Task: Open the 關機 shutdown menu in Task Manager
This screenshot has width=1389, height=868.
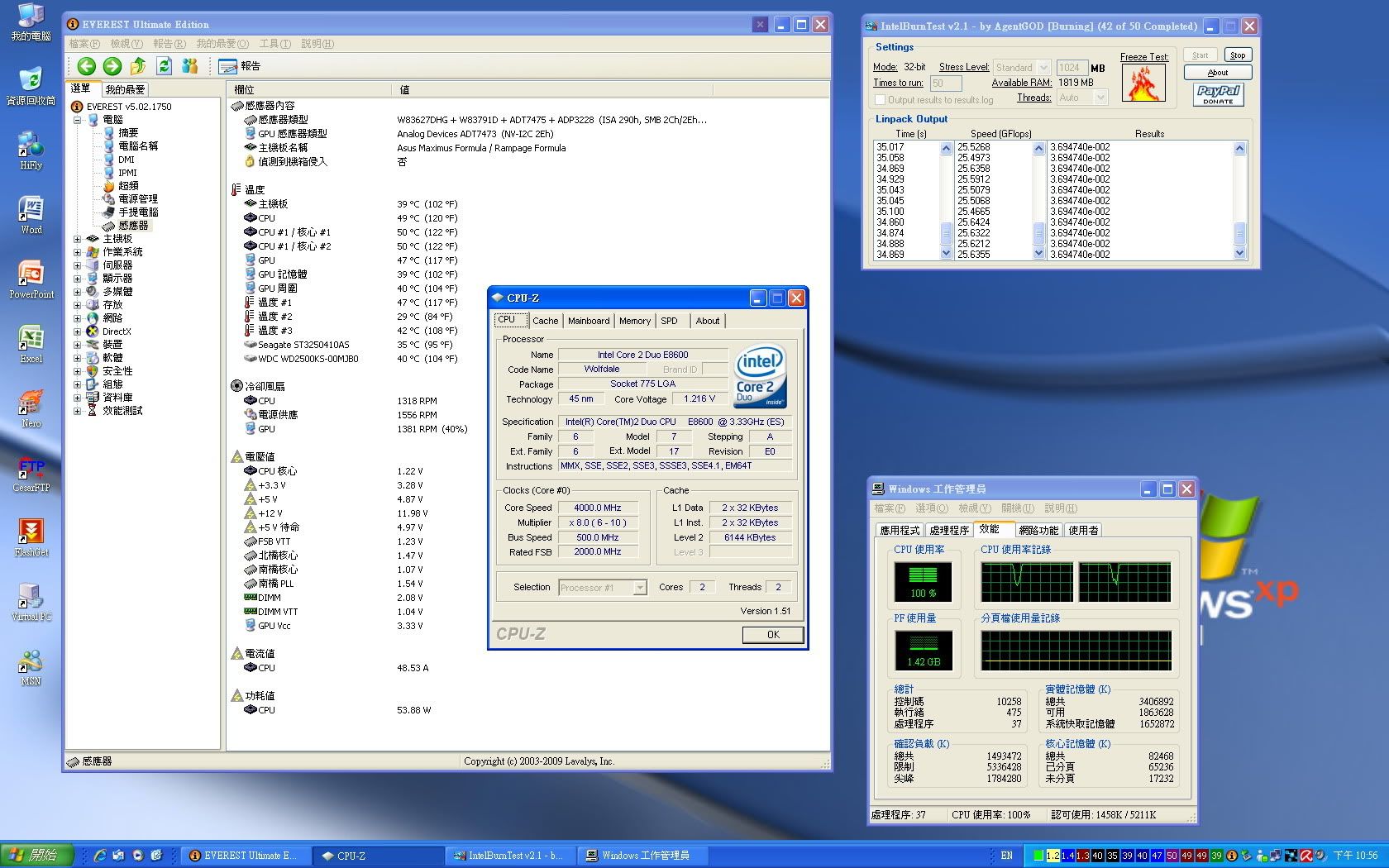Action: 1018,508
